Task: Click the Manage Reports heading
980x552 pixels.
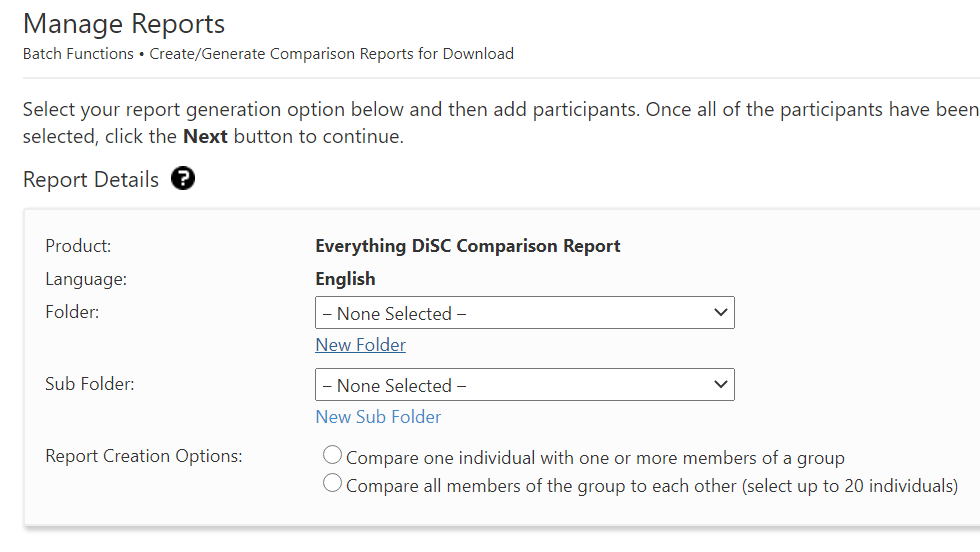Action: point(124,24)
